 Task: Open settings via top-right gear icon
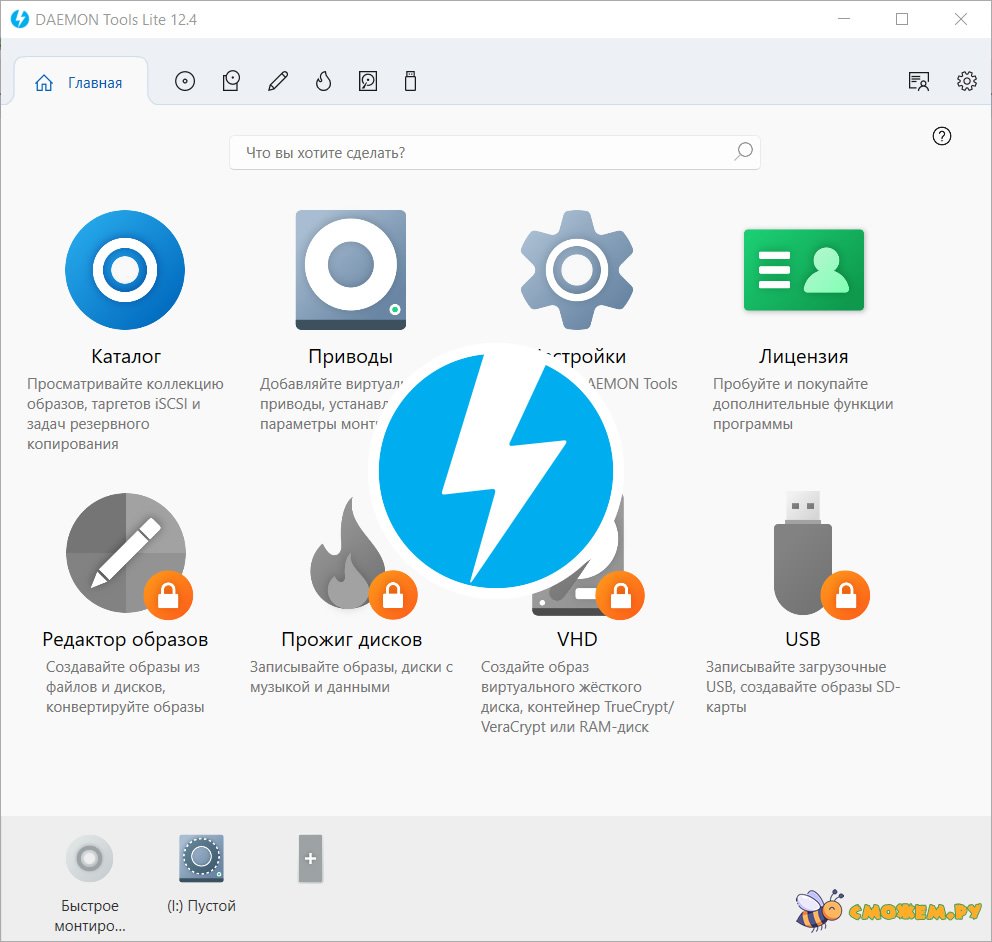966,82
